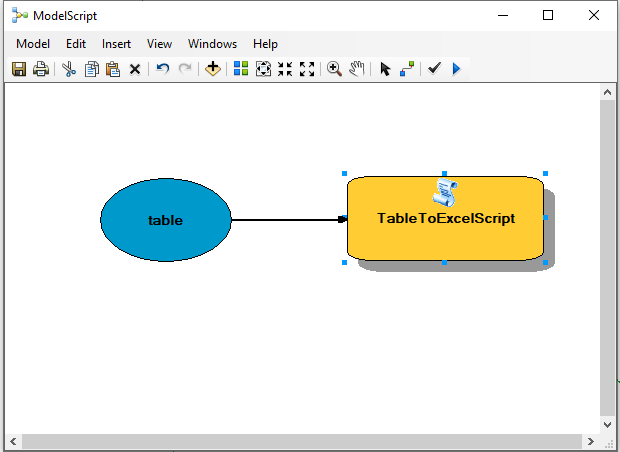The height and width of the screenshot is (452, 620).
Task: Open the Help menu
Action: pyautogui.click(x=265, y=44)
